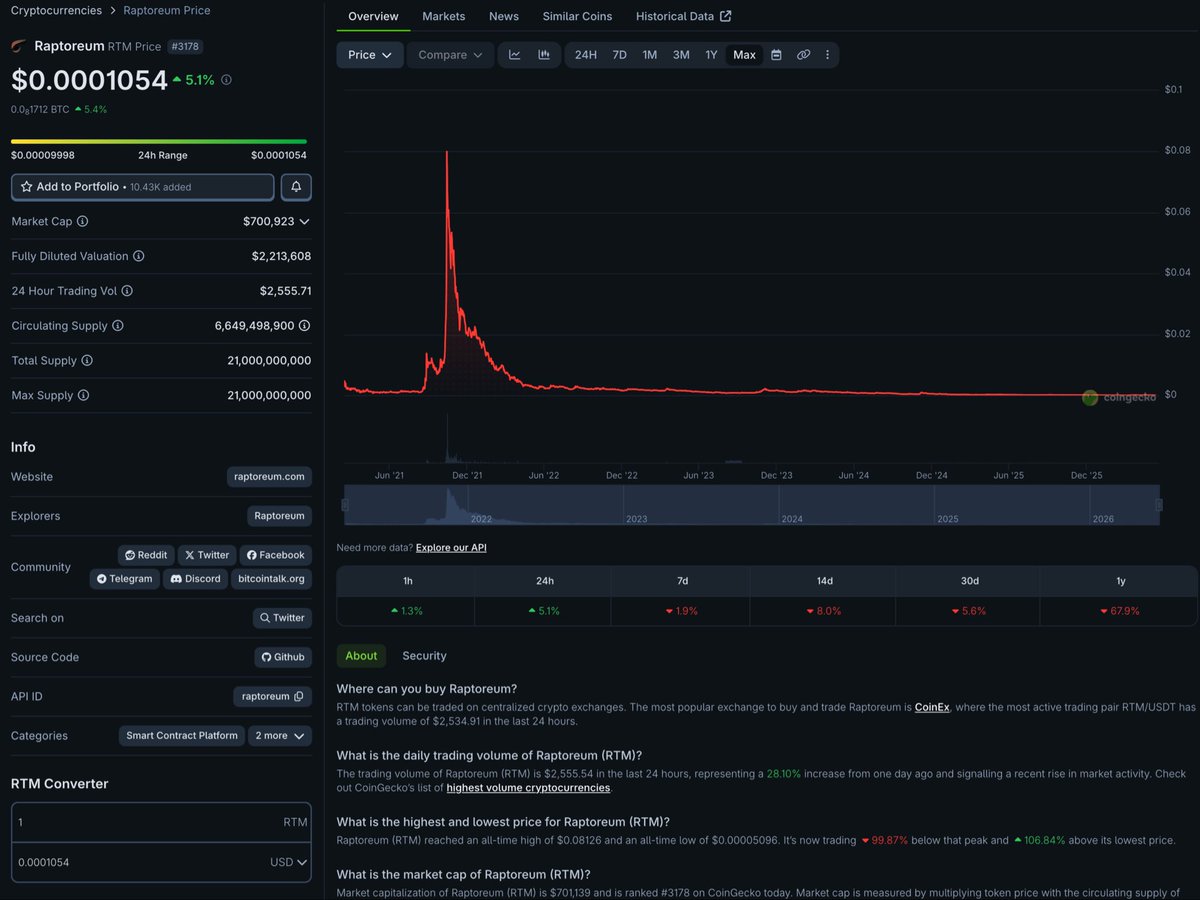Click the 7d change value -1.9%

pyautogui.click(x=682, y=611)
